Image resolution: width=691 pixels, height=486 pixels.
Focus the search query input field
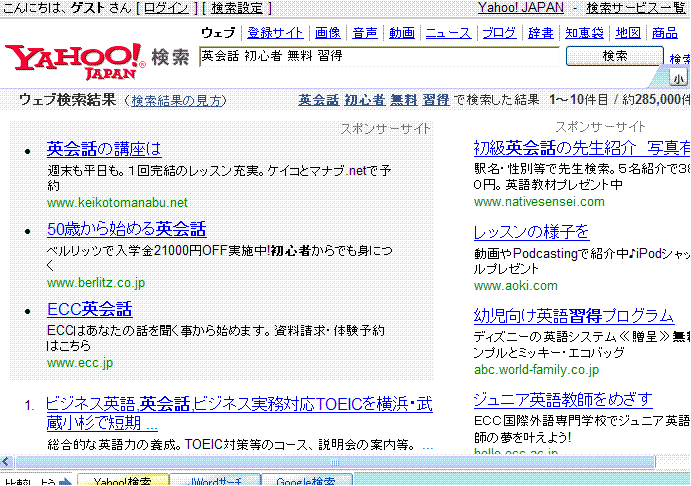pyautogui.click(x=379, y=56)
